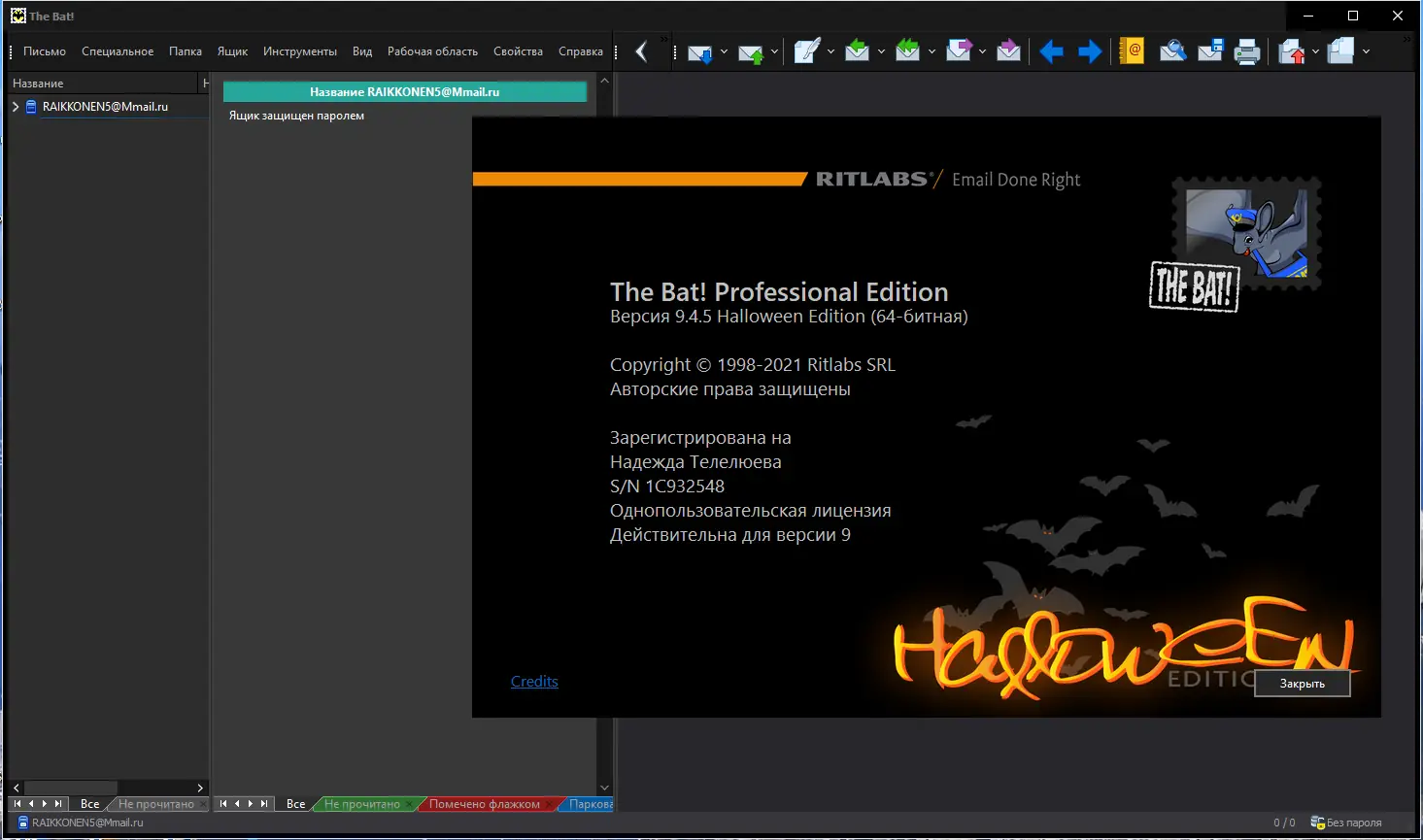Open the Address Book icon

[x=1132, y=51]
